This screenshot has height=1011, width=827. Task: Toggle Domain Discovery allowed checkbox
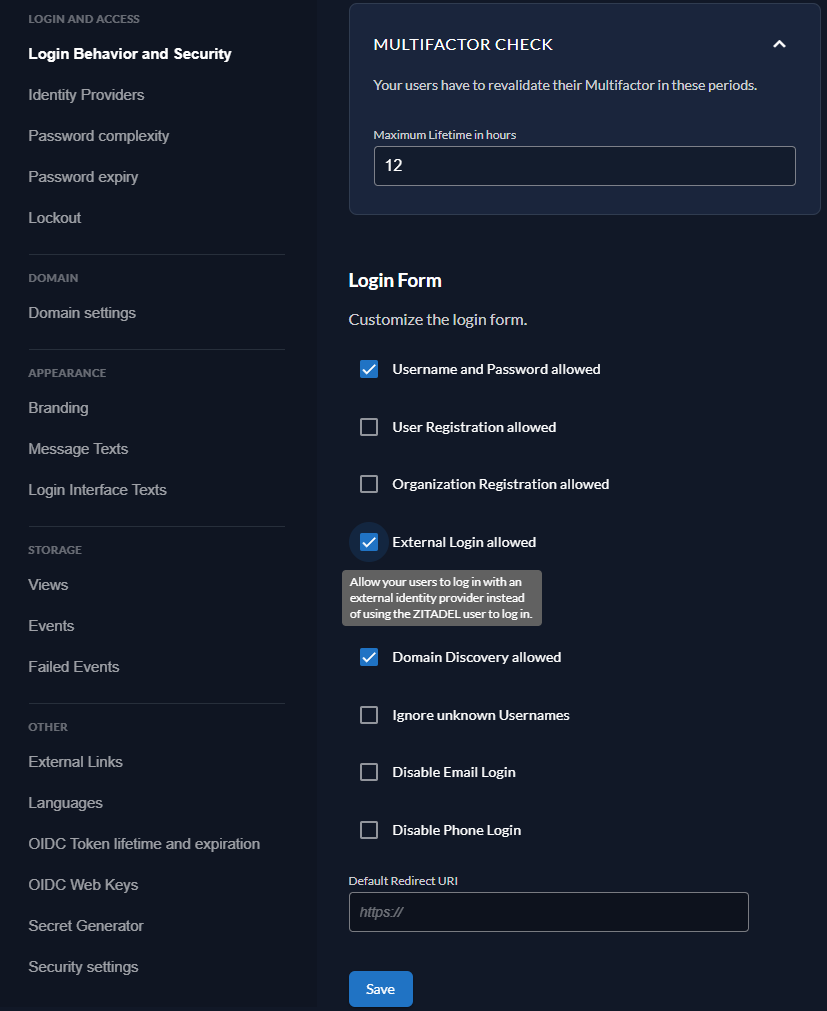[x=369, y=657]
